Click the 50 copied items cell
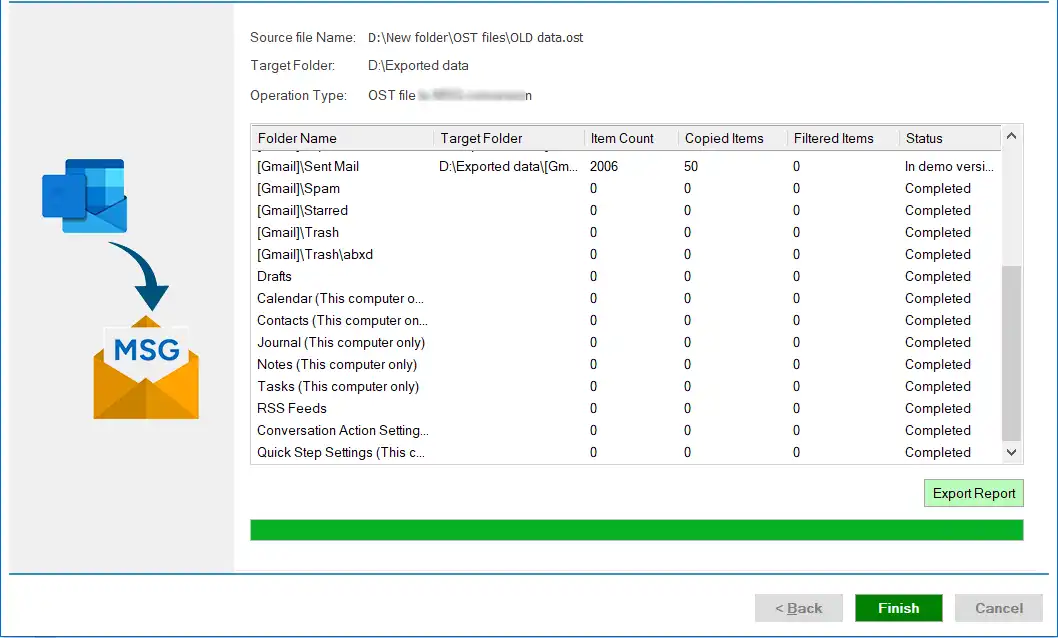The image size is (1058, 638). click(691, 167)
